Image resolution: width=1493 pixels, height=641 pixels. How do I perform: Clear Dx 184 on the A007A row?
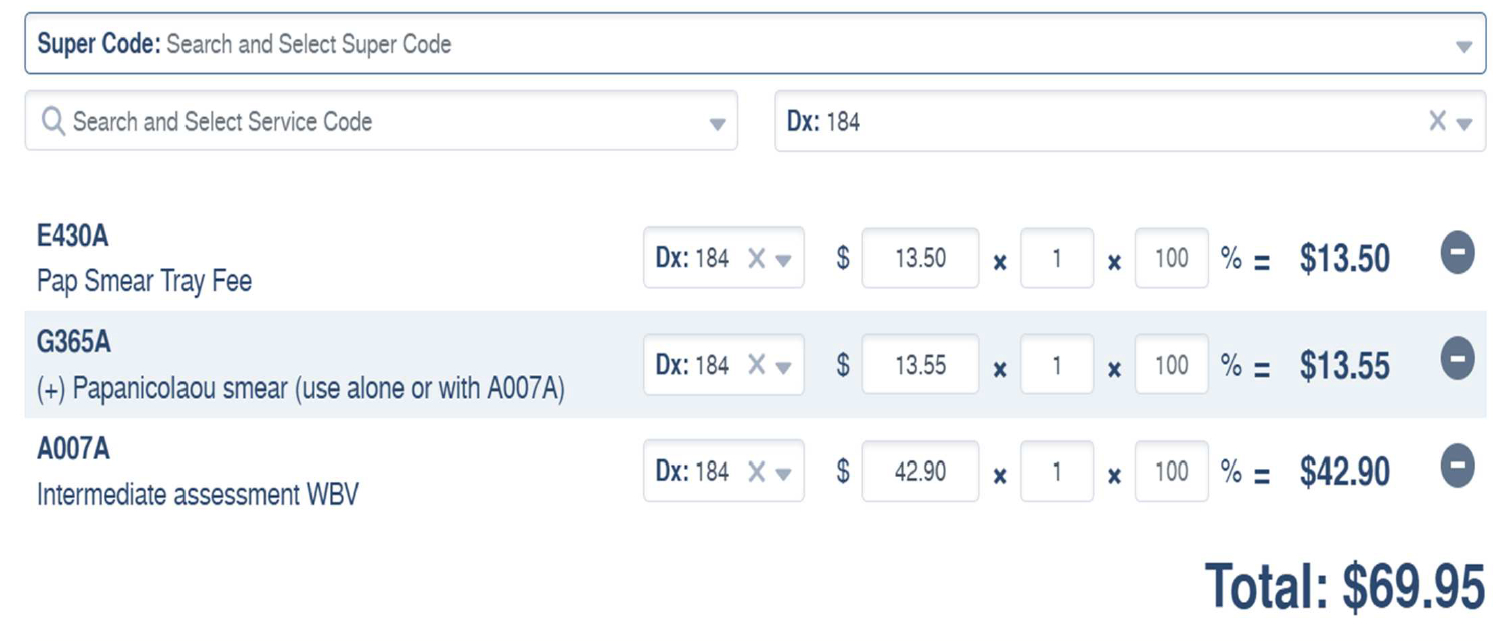pos(757,471)
